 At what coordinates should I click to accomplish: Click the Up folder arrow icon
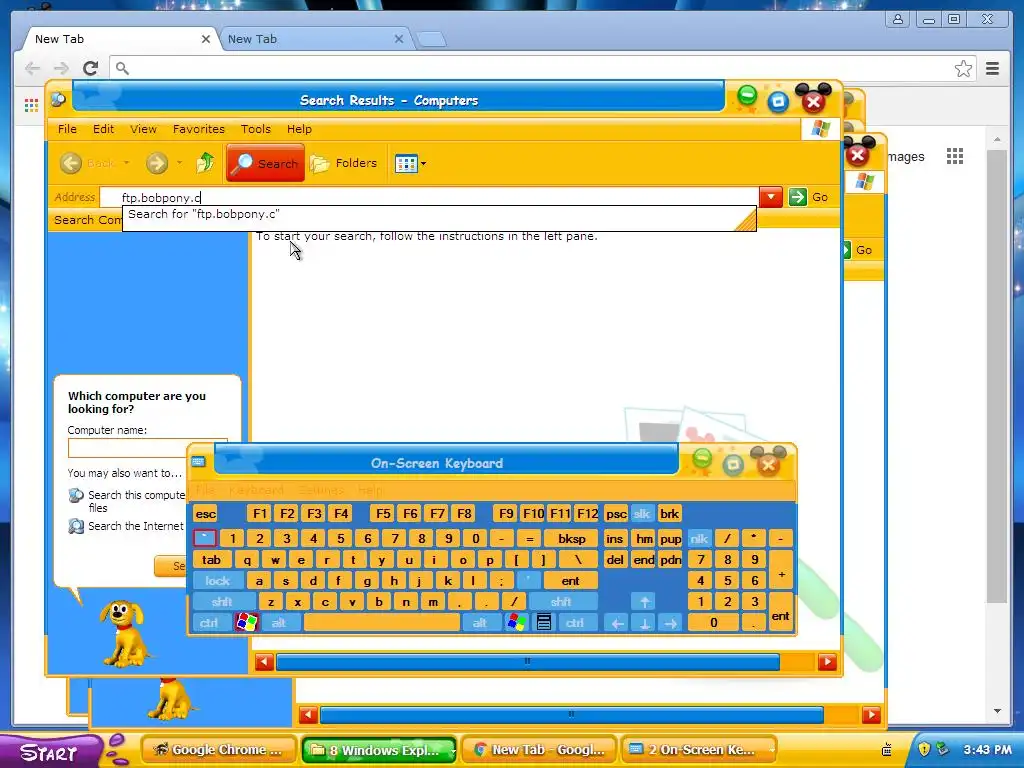[205, 163]
